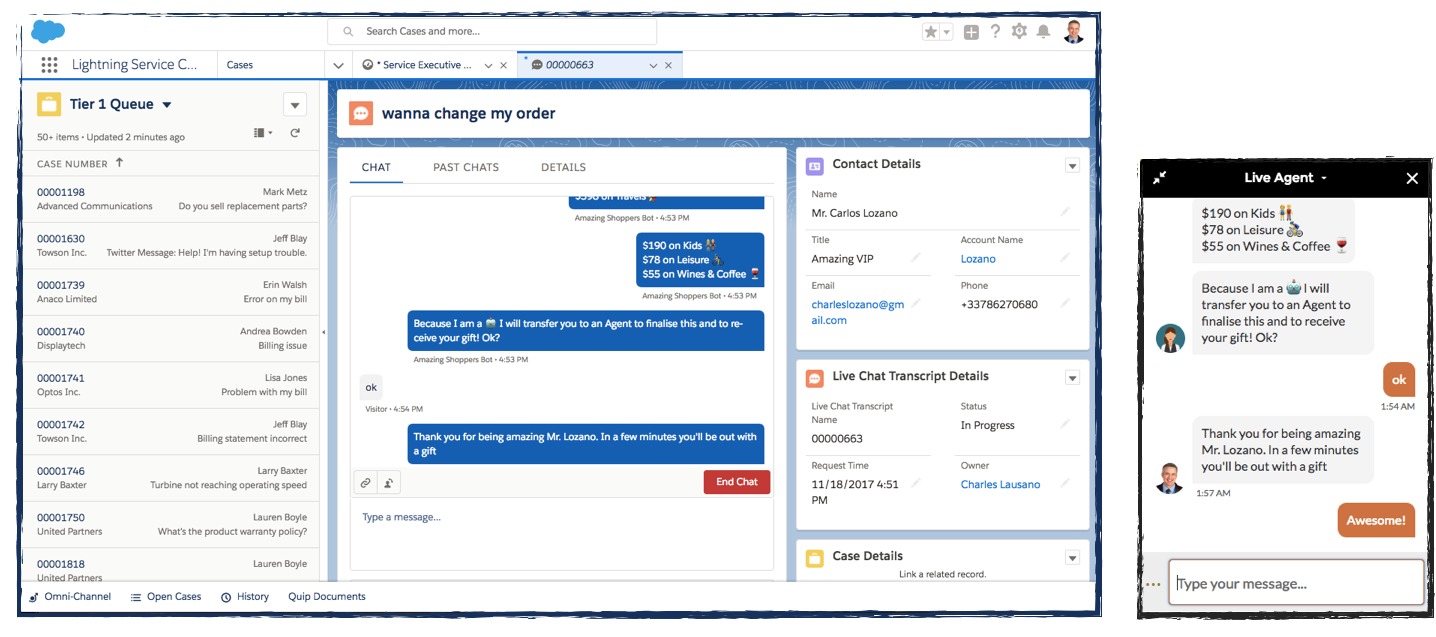The width and height of the screenshot is (1436, 637).
Task: Open the Lozano account link
Action: (x=978, y=259)
